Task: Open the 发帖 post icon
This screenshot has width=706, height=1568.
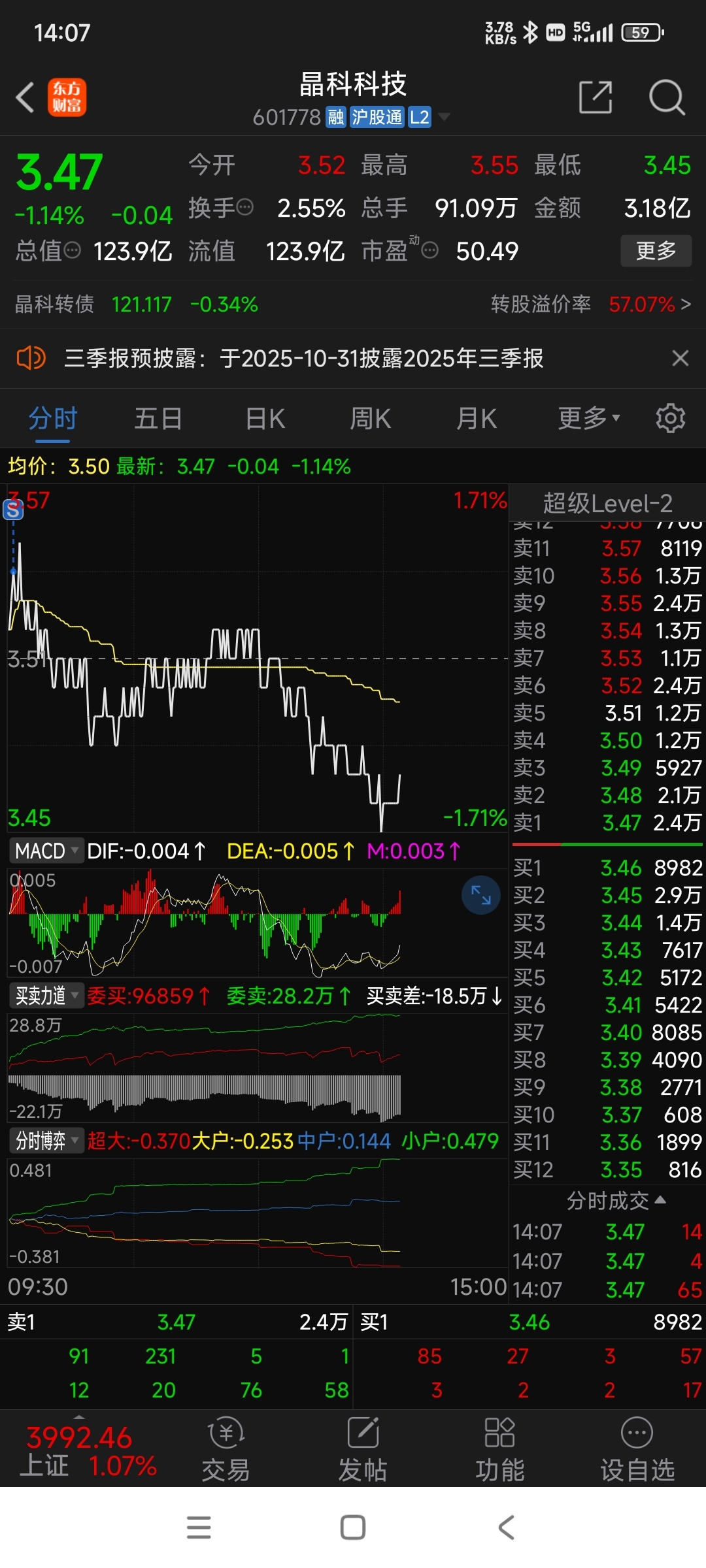Action: coord(363,1449)
